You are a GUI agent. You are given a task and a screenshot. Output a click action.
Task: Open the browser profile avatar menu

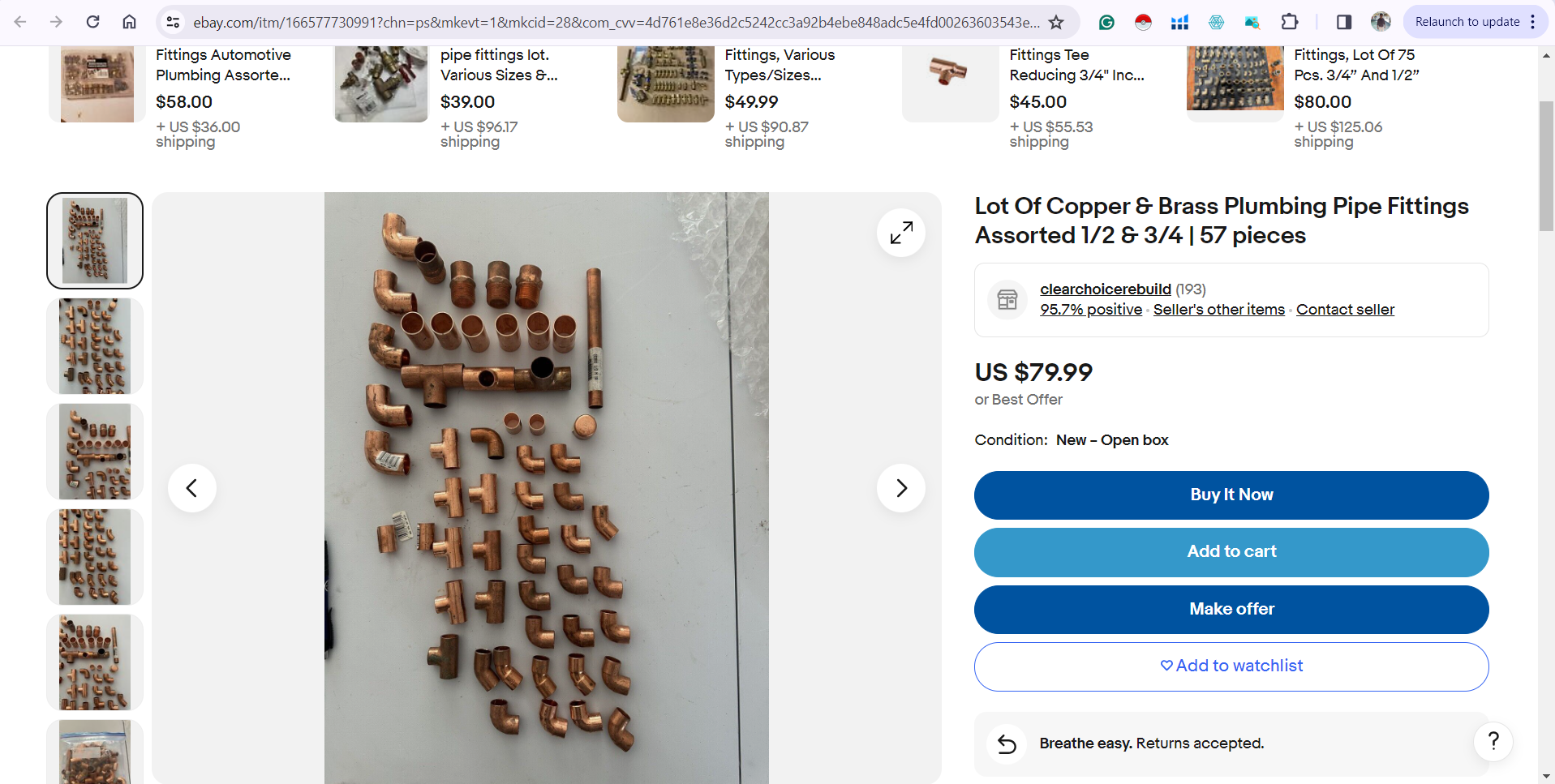pos(1380,22)
